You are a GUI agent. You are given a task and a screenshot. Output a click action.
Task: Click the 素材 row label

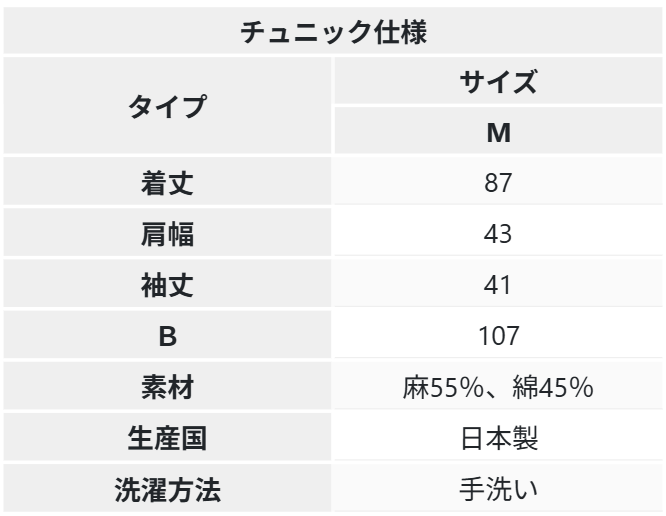click(x=167, y=388)
